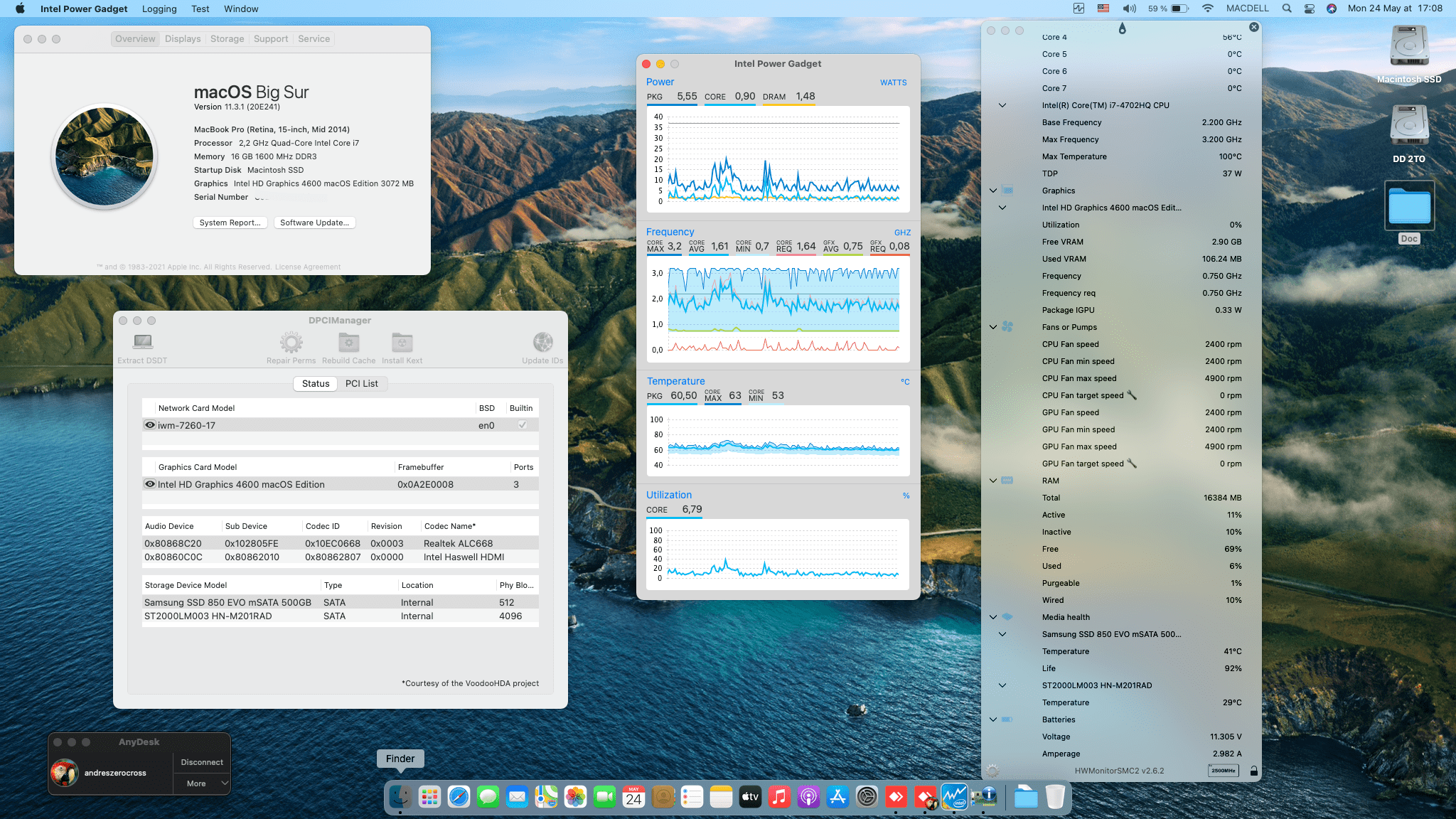Switch to Service tab in About This Mac

pyautogui.click(x=314, y=39)
